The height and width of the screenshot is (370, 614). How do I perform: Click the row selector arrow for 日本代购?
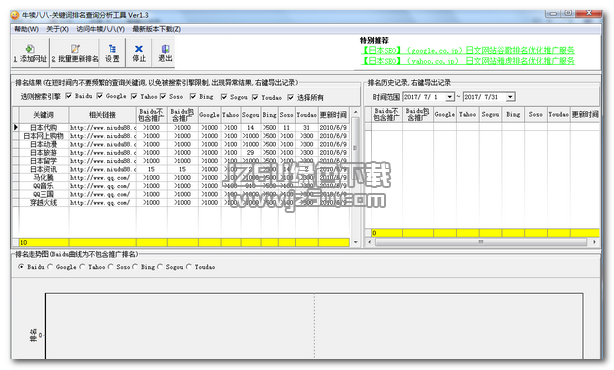point(16,127)
